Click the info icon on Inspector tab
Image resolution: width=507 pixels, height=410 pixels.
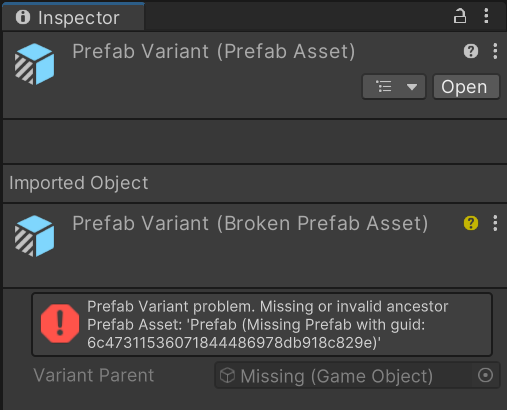(23, 17)
